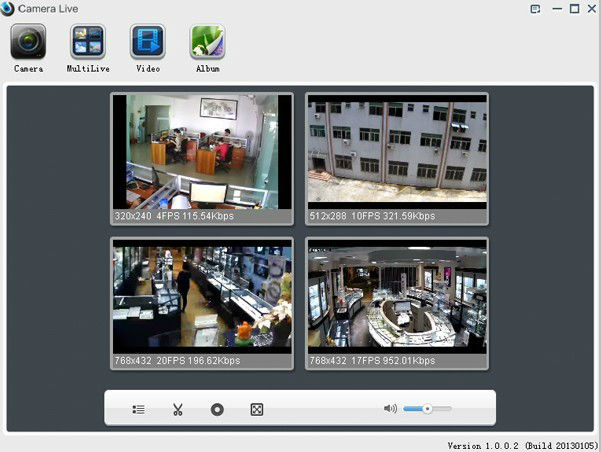Click the Version 1.0.0.2 build text
The height and width of the screenshot is (452, 601).
[x=523, y=446]
